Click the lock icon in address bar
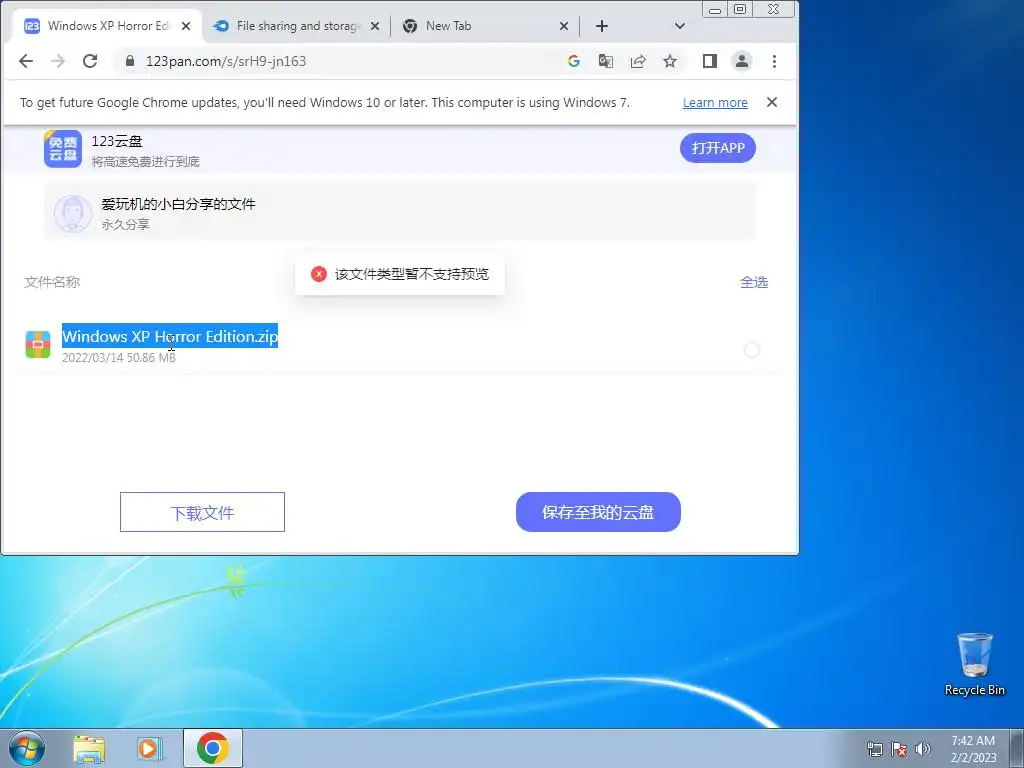Viewport: 1024px width, 768px height. coord(129,61)
